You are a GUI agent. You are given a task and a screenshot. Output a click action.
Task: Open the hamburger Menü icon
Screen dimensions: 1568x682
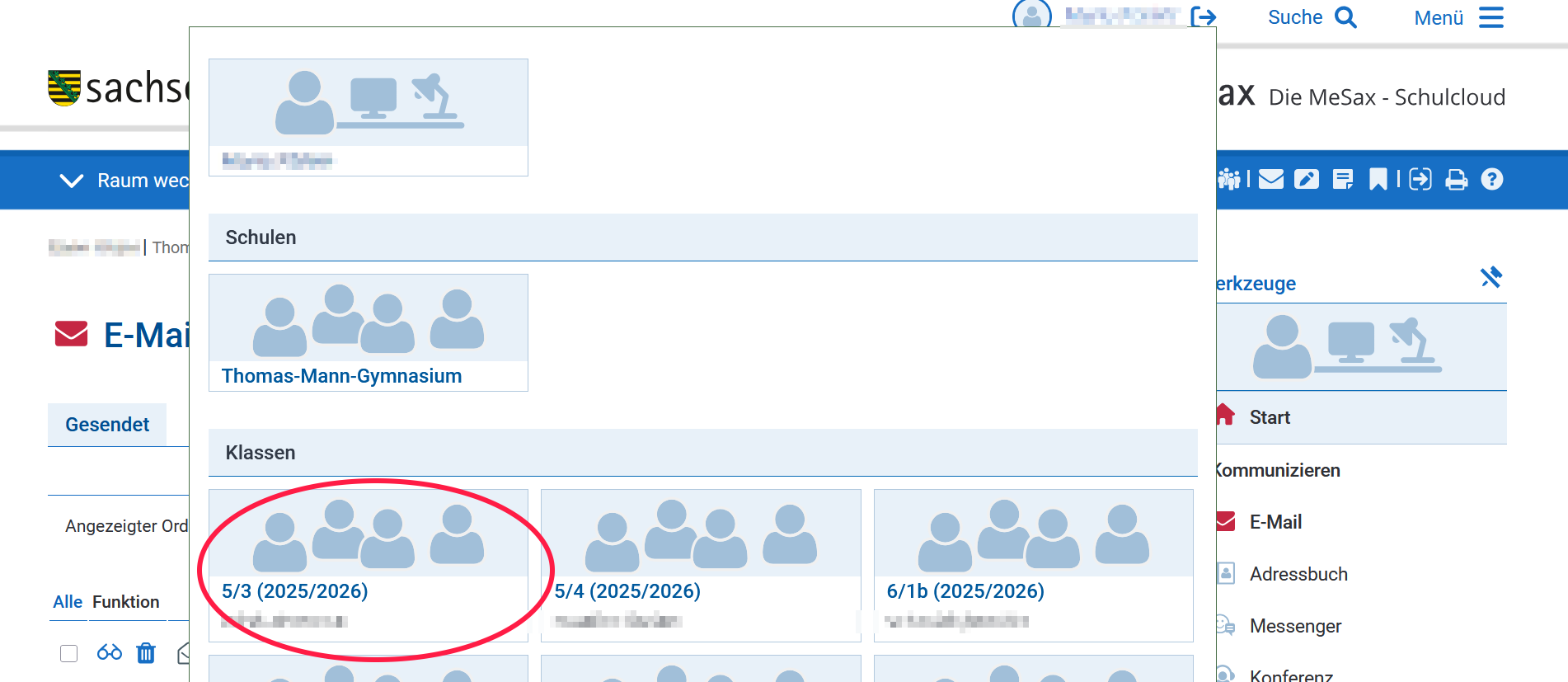click(1491, 17)
